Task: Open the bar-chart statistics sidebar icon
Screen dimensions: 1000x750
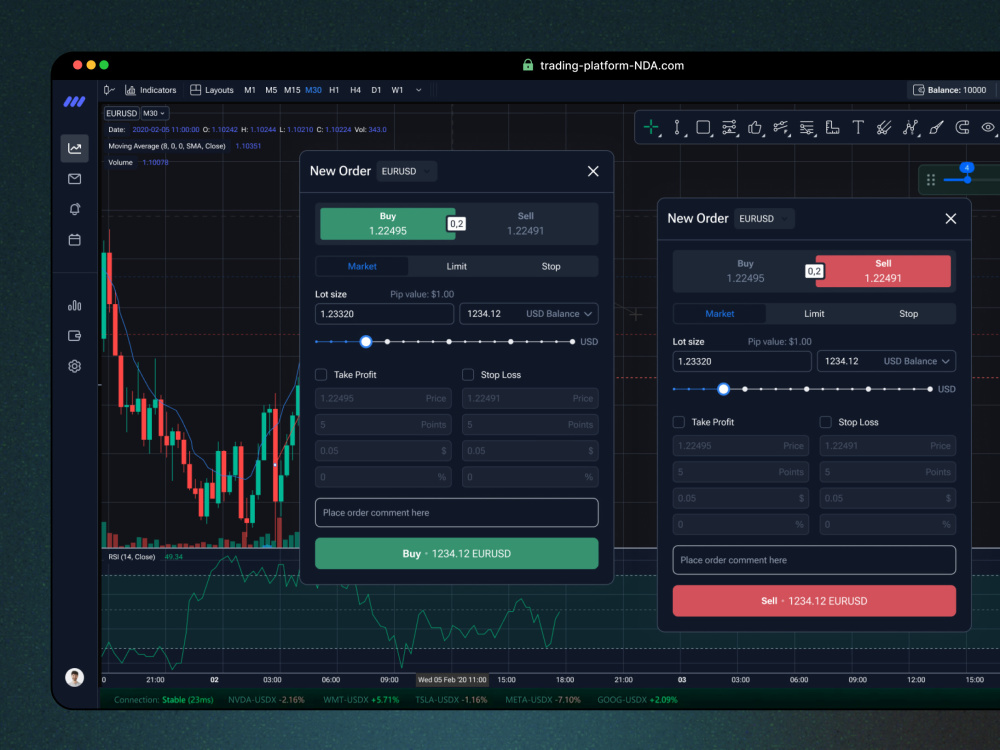Action: [75, 305]
